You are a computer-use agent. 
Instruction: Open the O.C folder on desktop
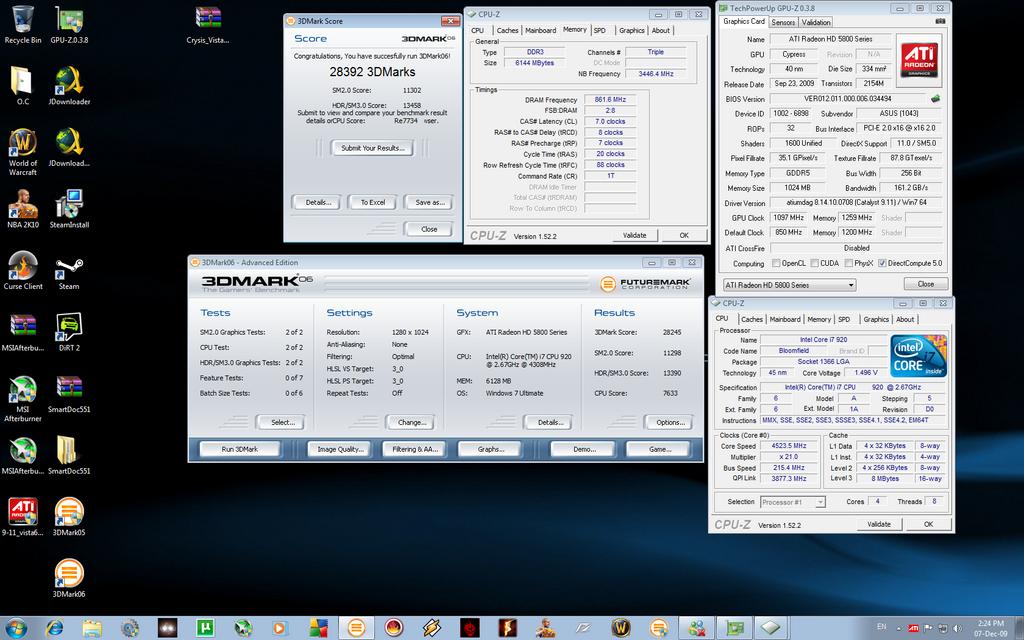coord(23,86)
